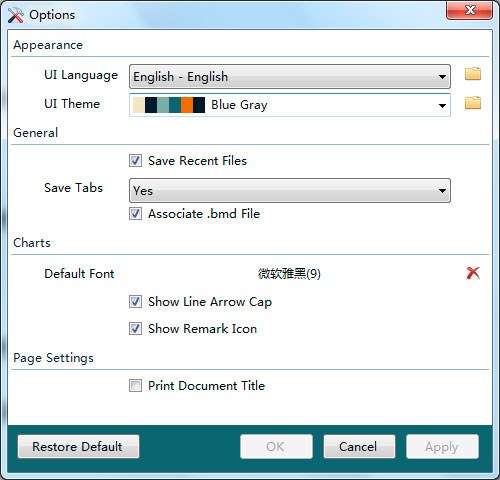Viewport: 500px width, 480px height.
Task: Click the Blue Gray theme color swatches
Action: (x=169, y=105)
